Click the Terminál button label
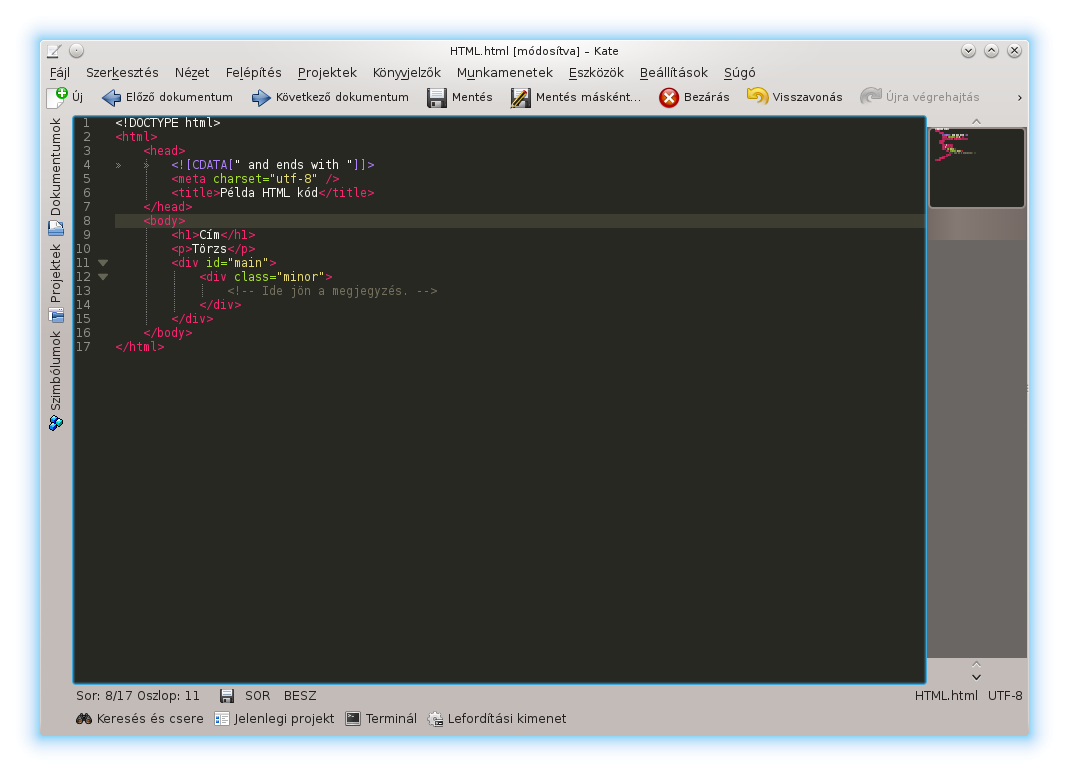 [x=391, y=719]
